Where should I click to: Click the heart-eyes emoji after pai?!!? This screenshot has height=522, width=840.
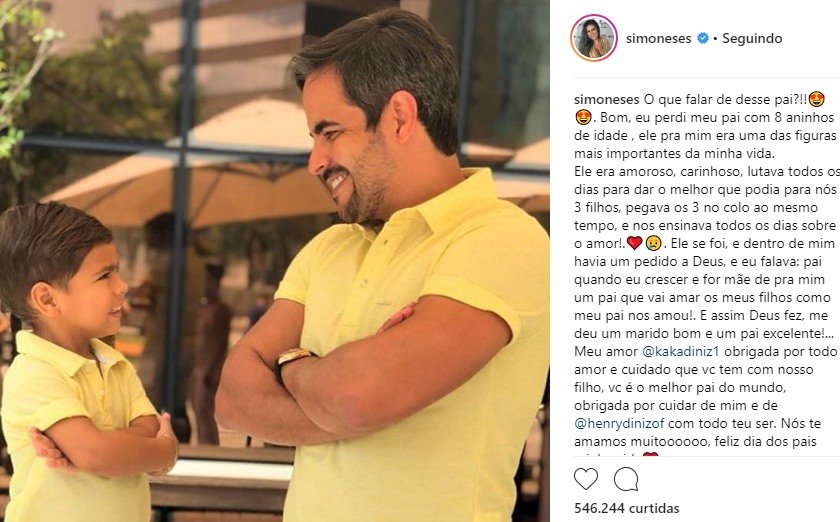pos(816,99)
